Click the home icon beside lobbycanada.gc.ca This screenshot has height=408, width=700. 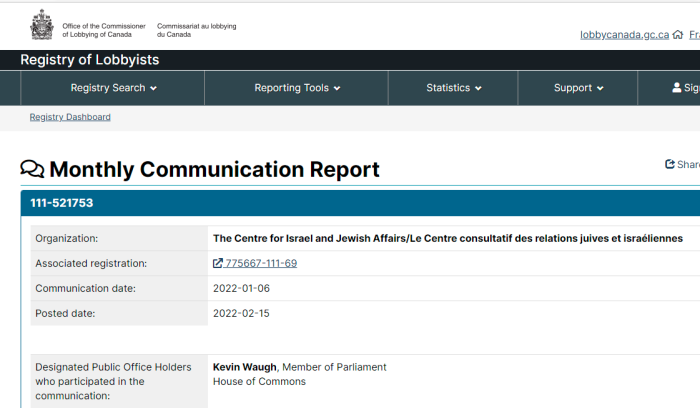[x=678, y=35]
